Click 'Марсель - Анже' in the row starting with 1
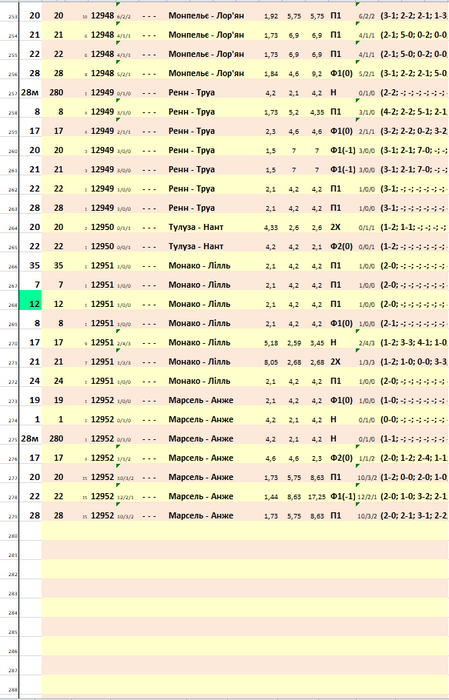Viewport: 449px width, 700px height. click(x=201, y=419)
